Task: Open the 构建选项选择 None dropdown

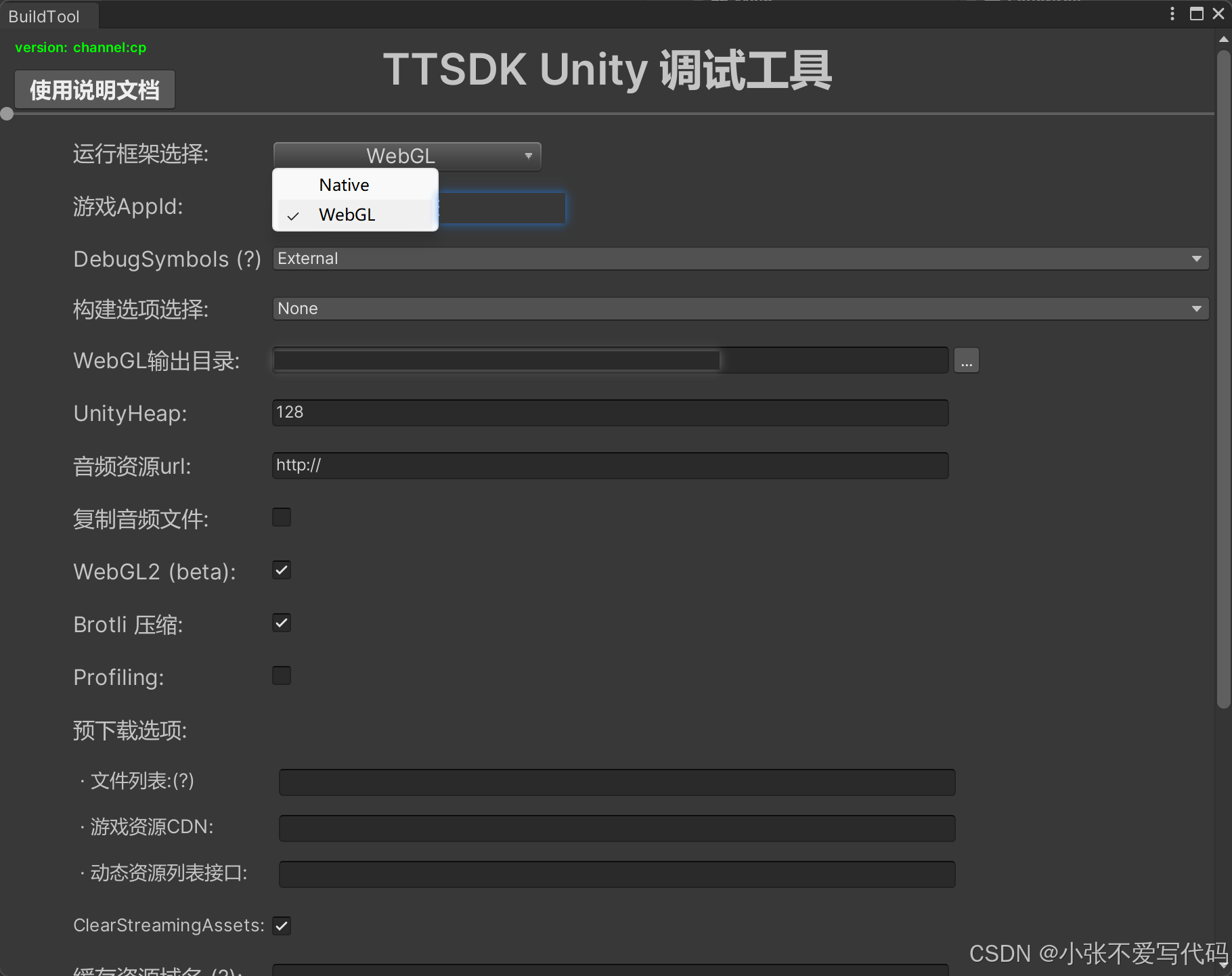Action: click(x=741, y=309)
